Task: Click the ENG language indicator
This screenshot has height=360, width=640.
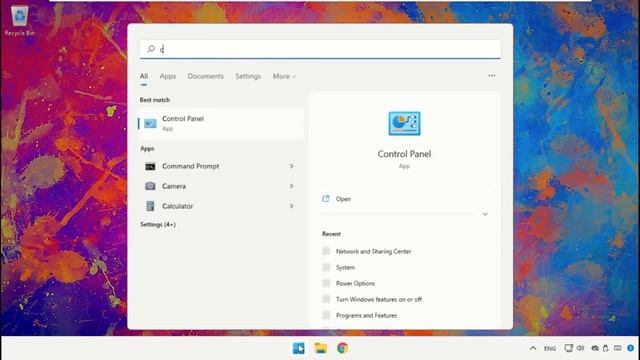Action: click(550, 349)
